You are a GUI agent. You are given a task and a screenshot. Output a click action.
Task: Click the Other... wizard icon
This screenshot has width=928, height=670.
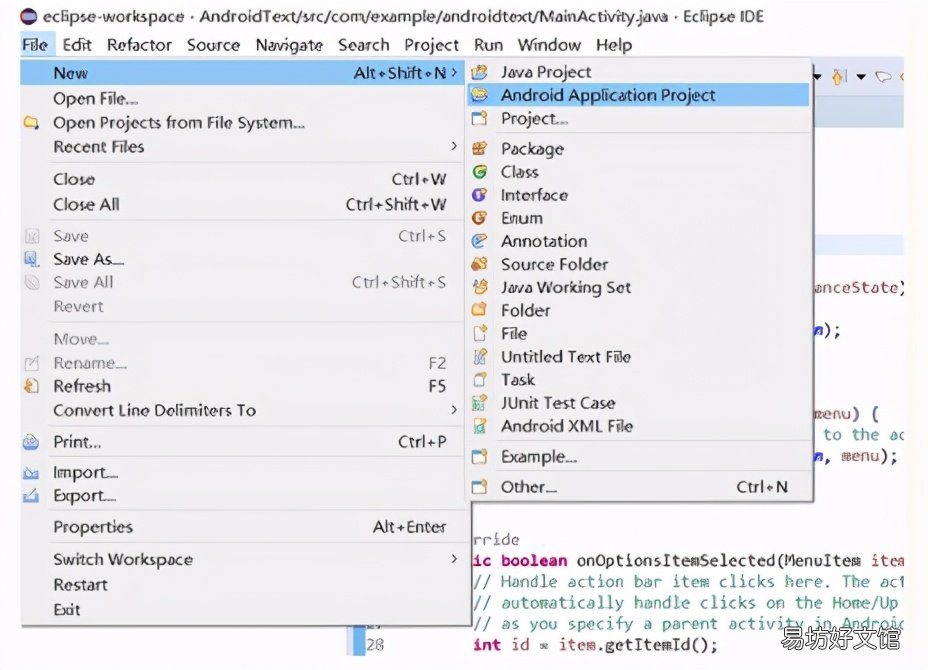(x=479, y=487)
